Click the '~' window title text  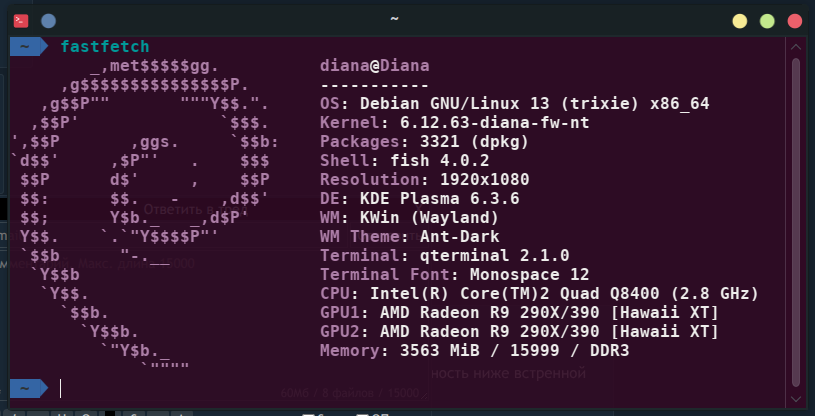point(395,19)
